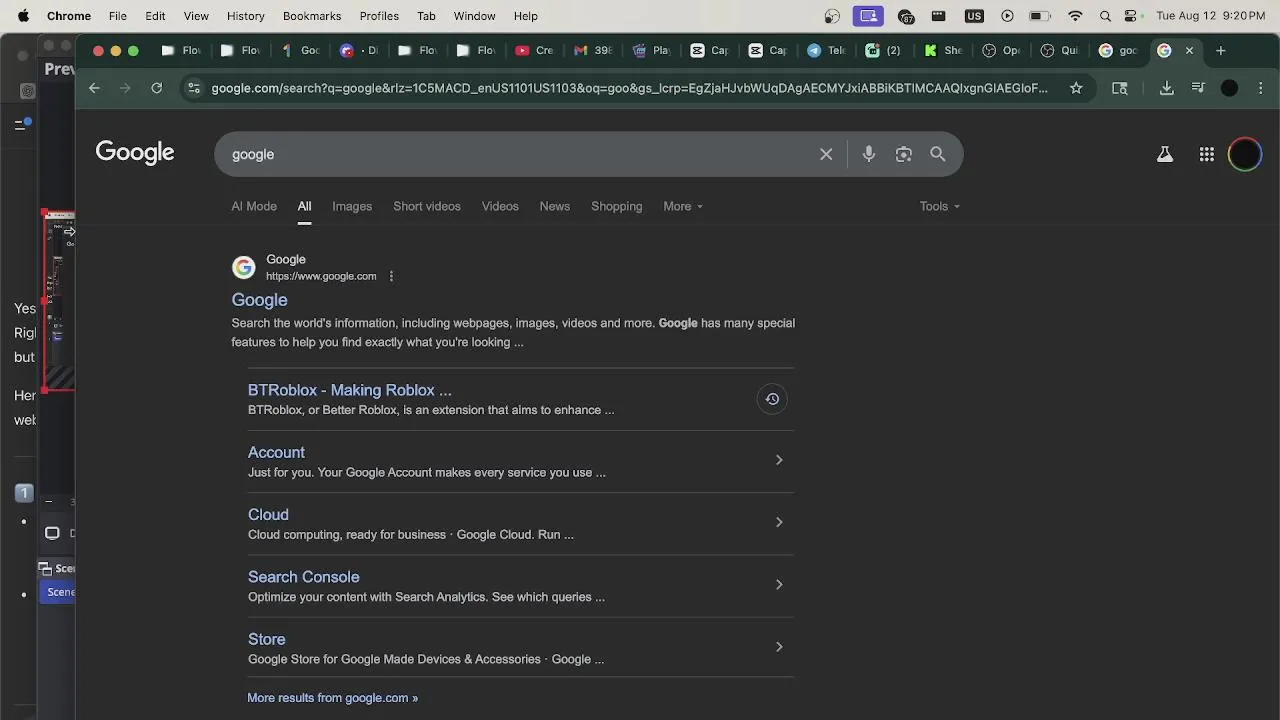Submit search with the magnifying glass icon
1280x720 pixels.
(x=938, y=154)
